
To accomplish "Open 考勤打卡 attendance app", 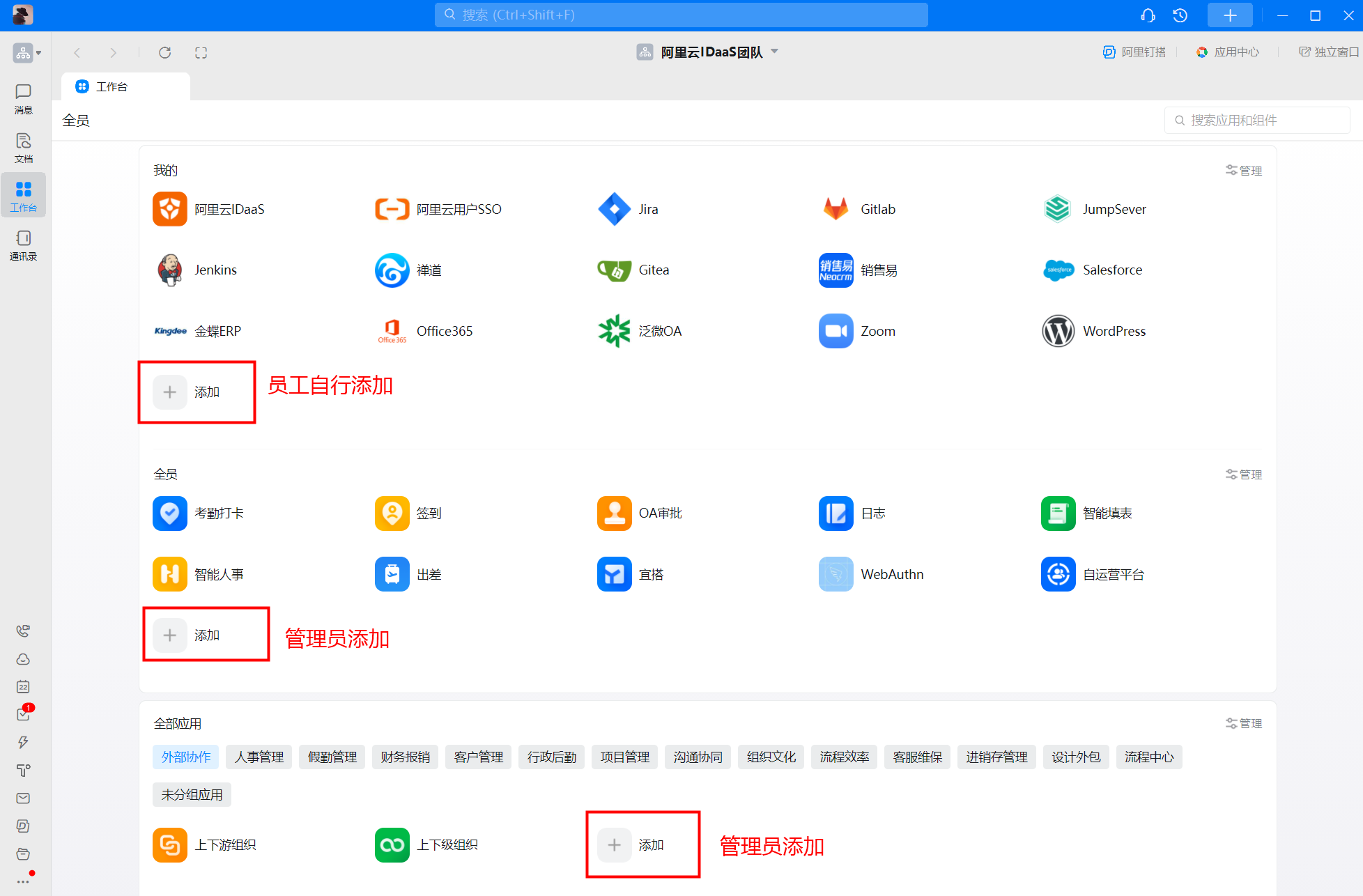I will tap(199, 513).
